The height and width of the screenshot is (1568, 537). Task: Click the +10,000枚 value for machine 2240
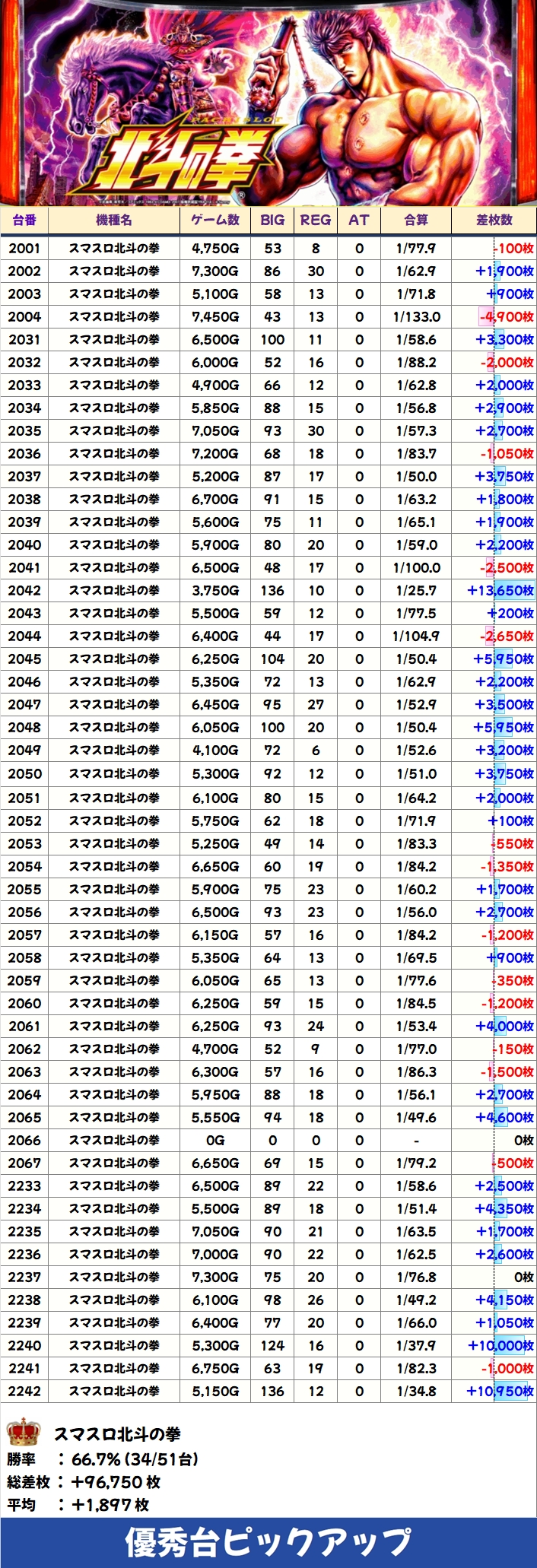point(501,1345)
